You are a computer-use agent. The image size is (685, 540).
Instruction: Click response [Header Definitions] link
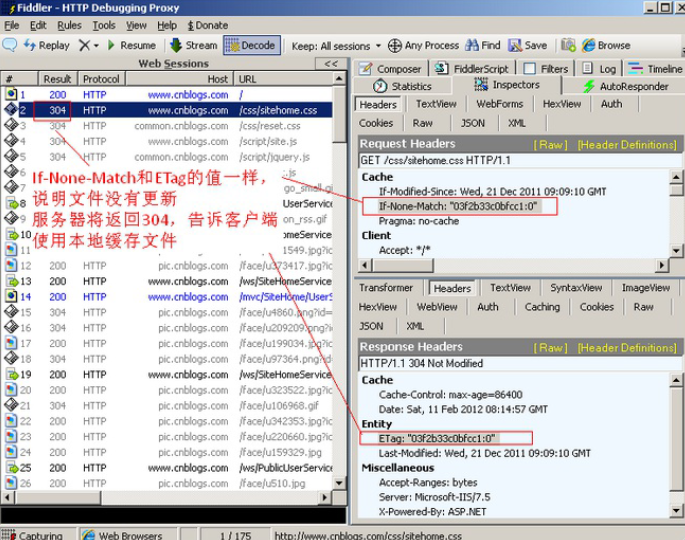pyautogui.click(x=627, y=347)
